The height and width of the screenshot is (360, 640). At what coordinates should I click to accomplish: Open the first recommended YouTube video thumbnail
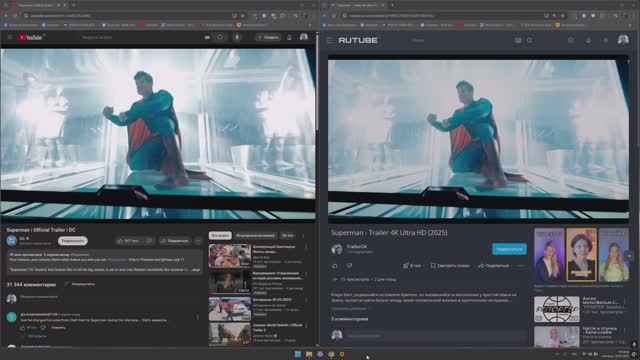click(x=230, y=256)
